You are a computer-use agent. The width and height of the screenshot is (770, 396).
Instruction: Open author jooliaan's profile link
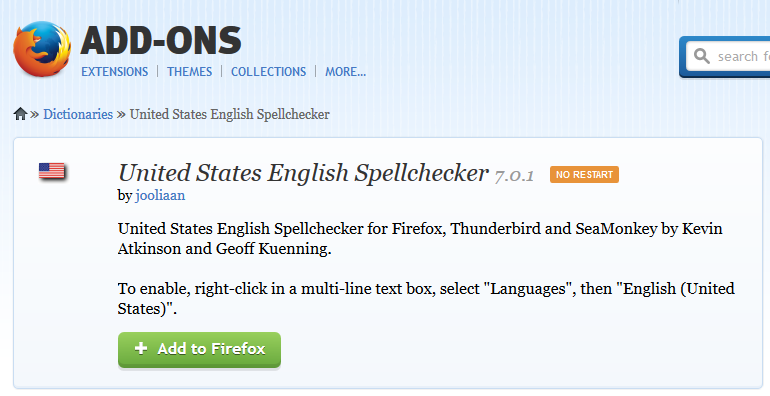click(x=160, y=196)
